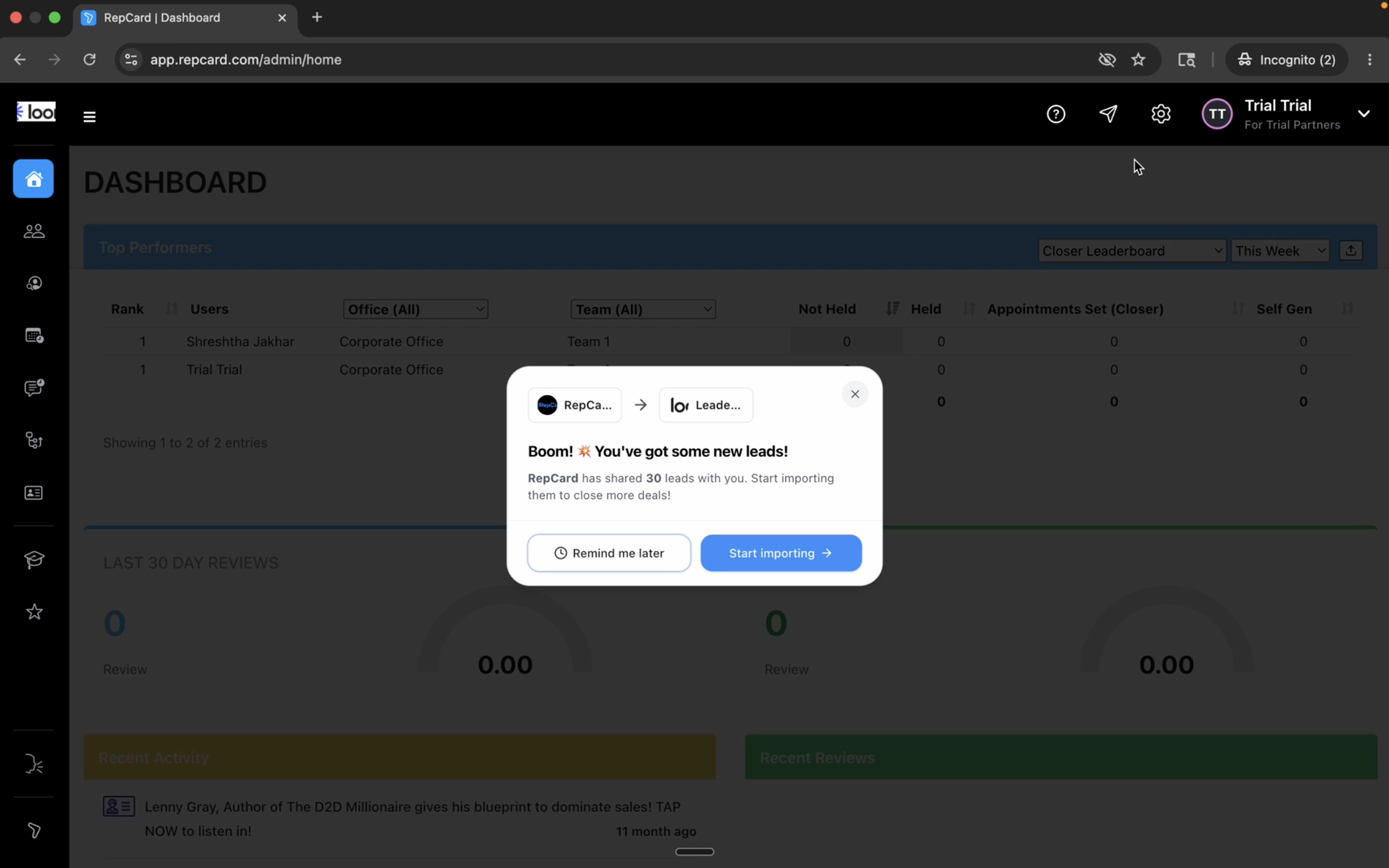Click the export leaderboard upload icon
This screenshot has height=868, width=1389.
1350,251
